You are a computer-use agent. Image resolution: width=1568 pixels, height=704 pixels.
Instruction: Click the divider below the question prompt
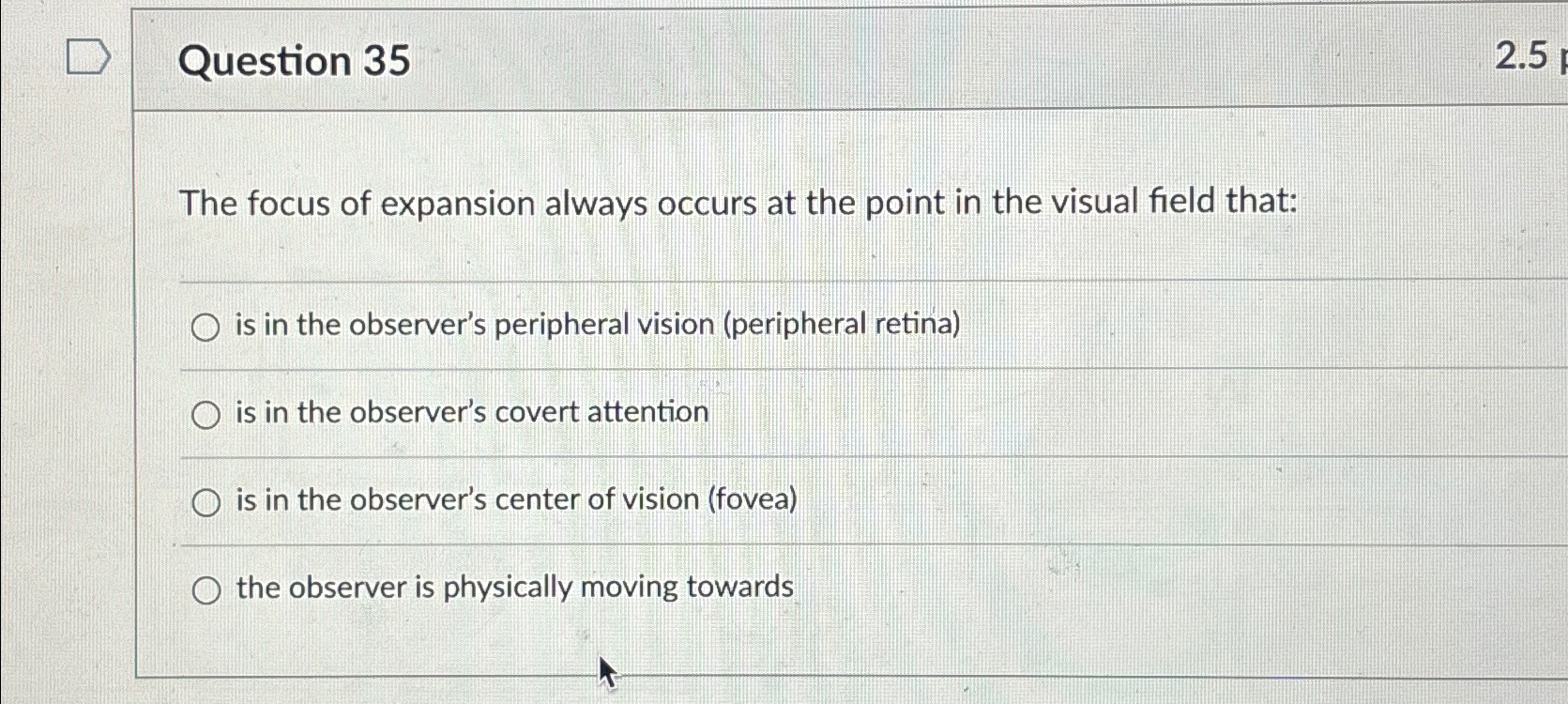coord(751,278)
